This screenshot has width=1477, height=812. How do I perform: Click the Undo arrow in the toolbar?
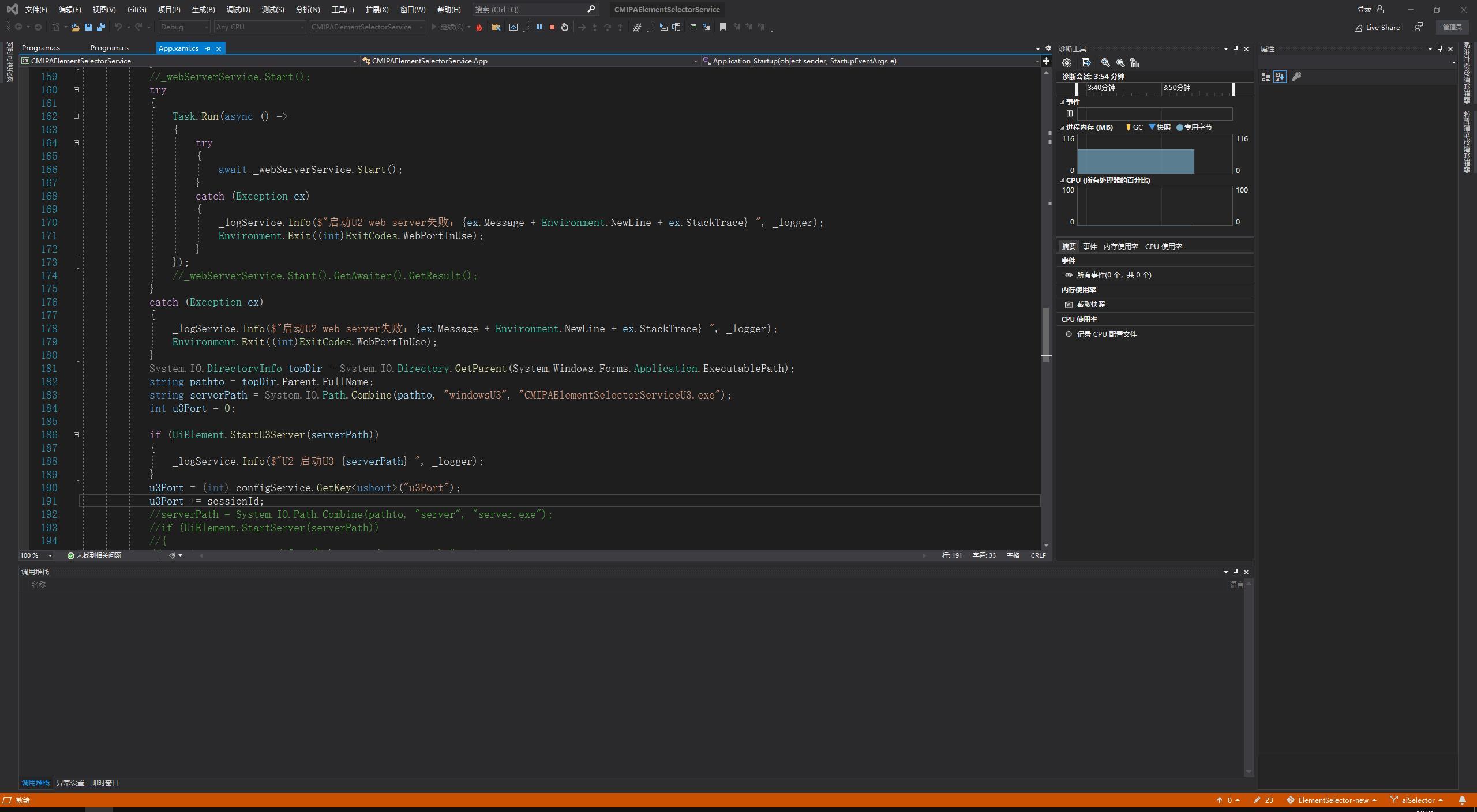coord(118,27)
